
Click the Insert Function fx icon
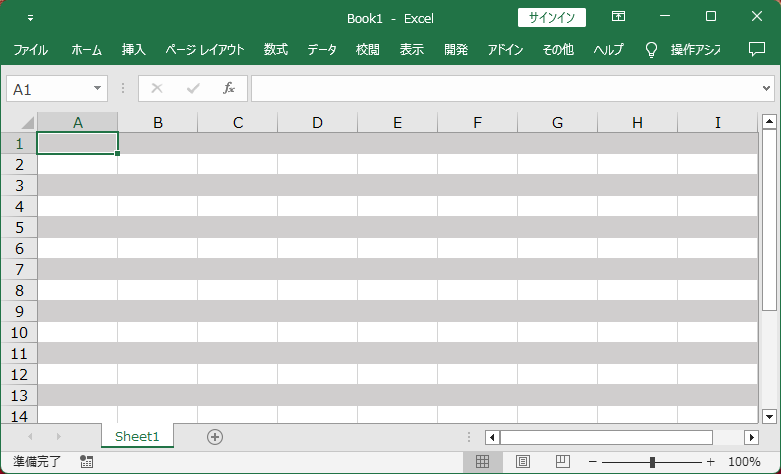coord(228,89)
